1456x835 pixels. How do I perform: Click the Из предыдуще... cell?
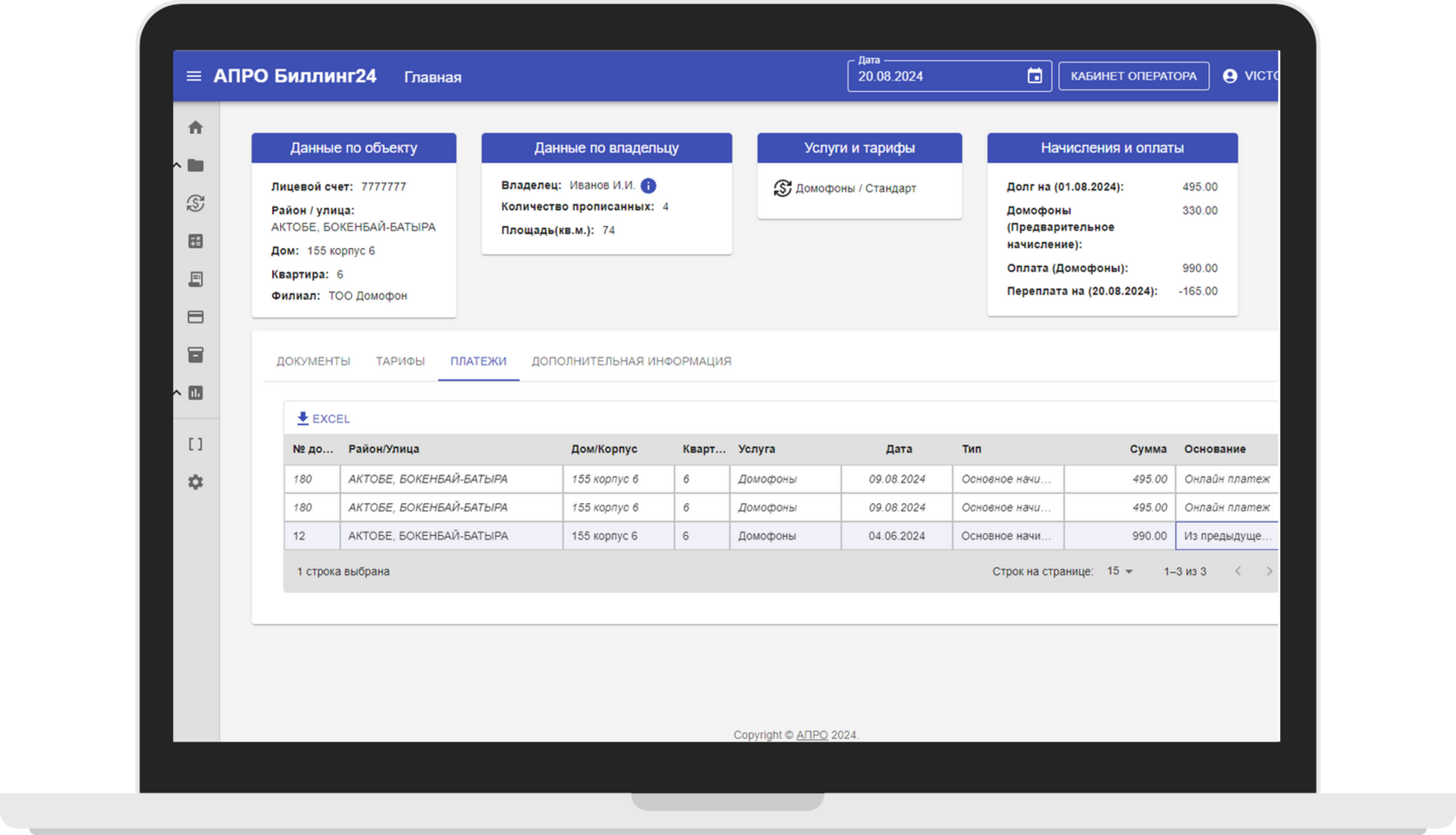tap(1227, 536)
